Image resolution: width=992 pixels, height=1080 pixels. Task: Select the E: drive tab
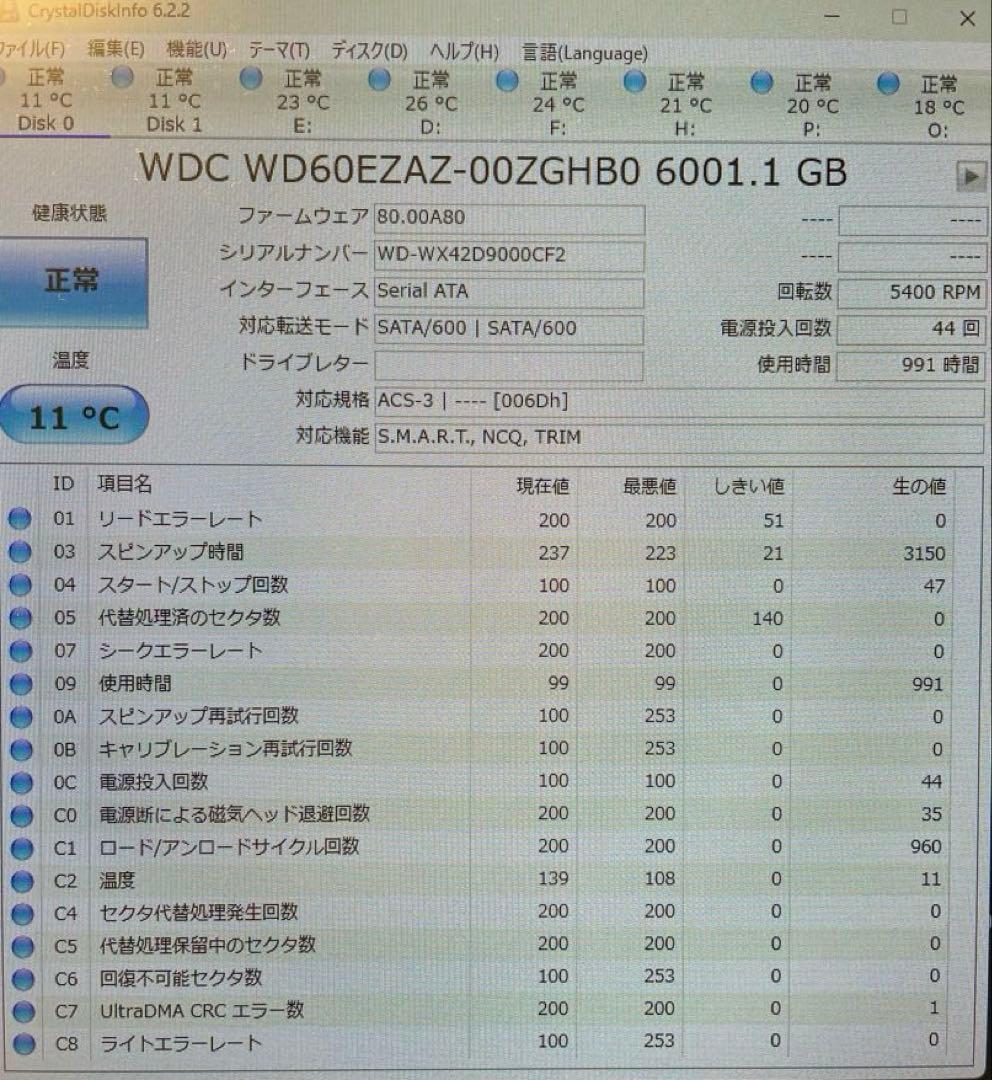click(x=302, y=103)
